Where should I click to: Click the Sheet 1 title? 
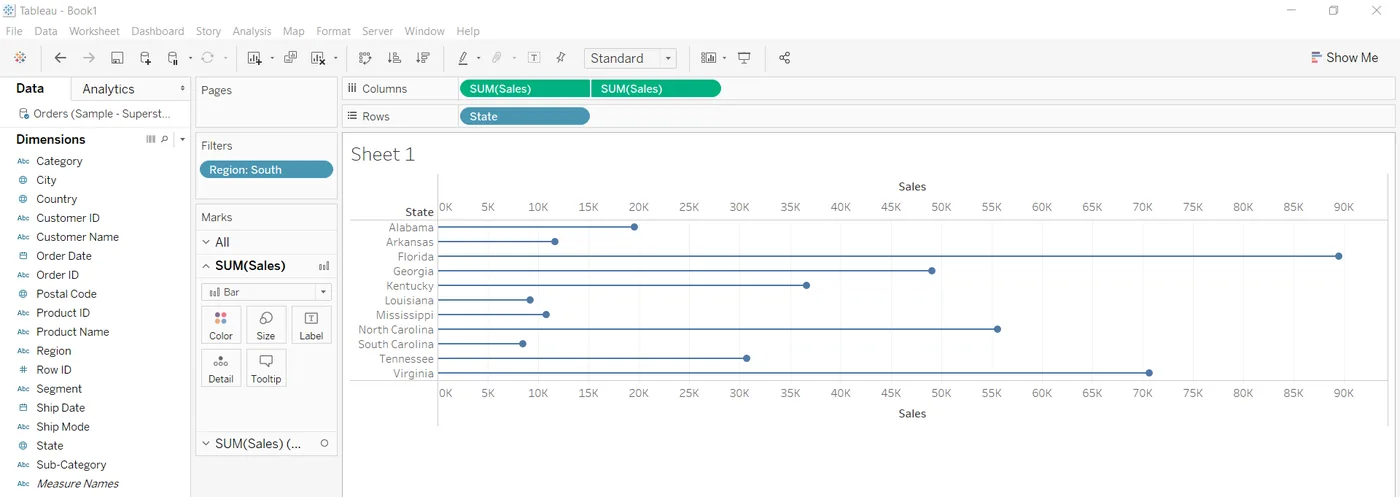click(x=382, y=155)
